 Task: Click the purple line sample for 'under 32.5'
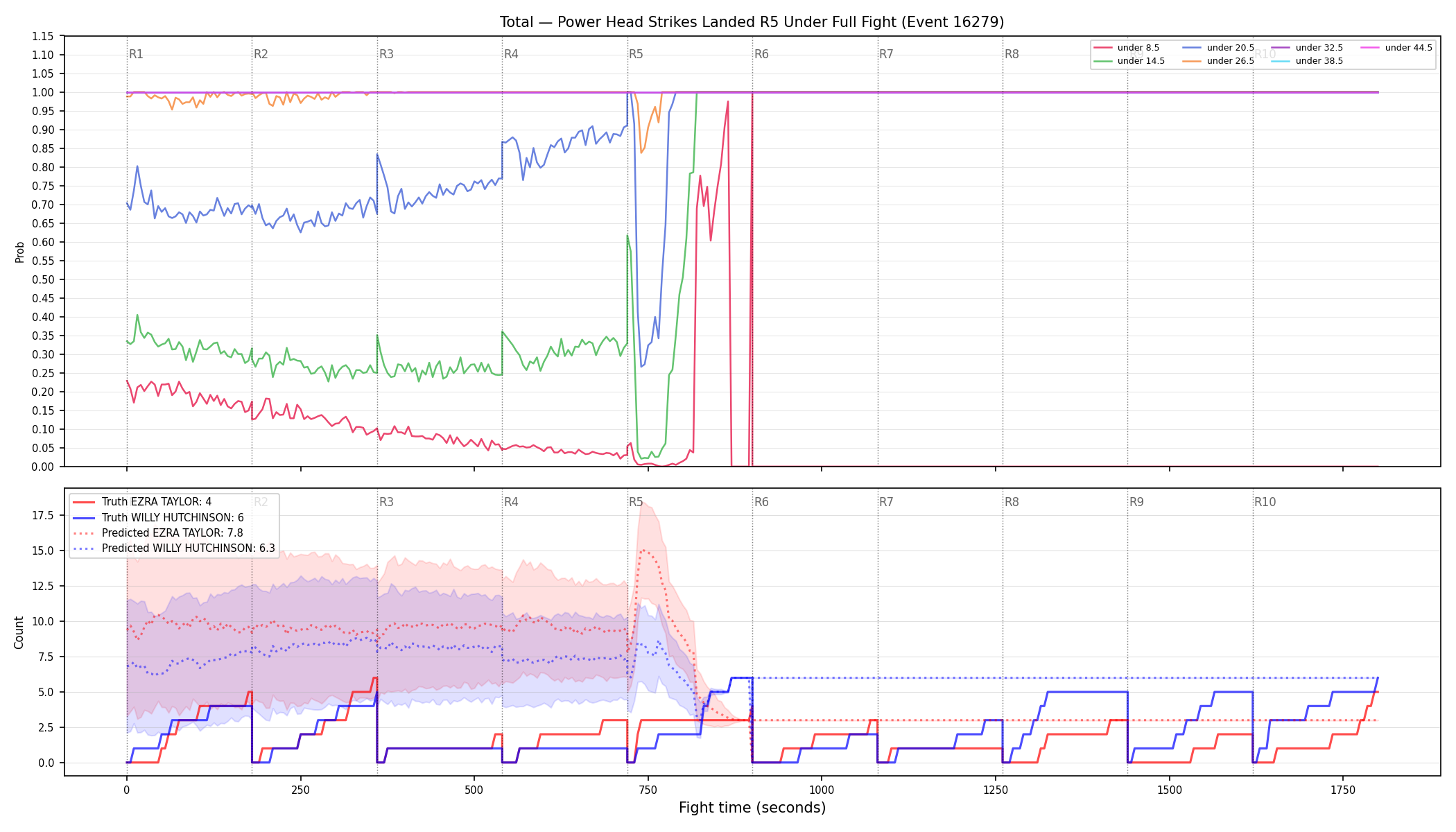pyautogui.click(x=1281, y=48)
